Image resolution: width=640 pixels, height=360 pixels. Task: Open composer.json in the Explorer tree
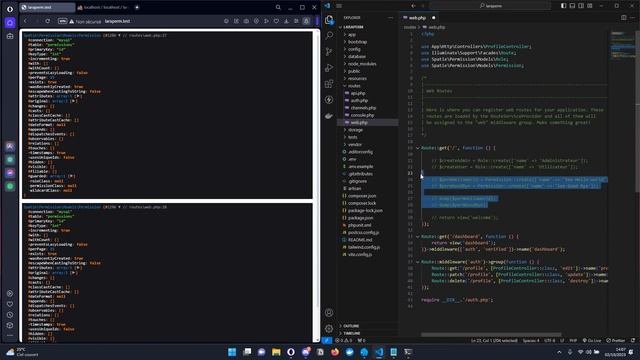pyautogui.click(x=362, y=196)
